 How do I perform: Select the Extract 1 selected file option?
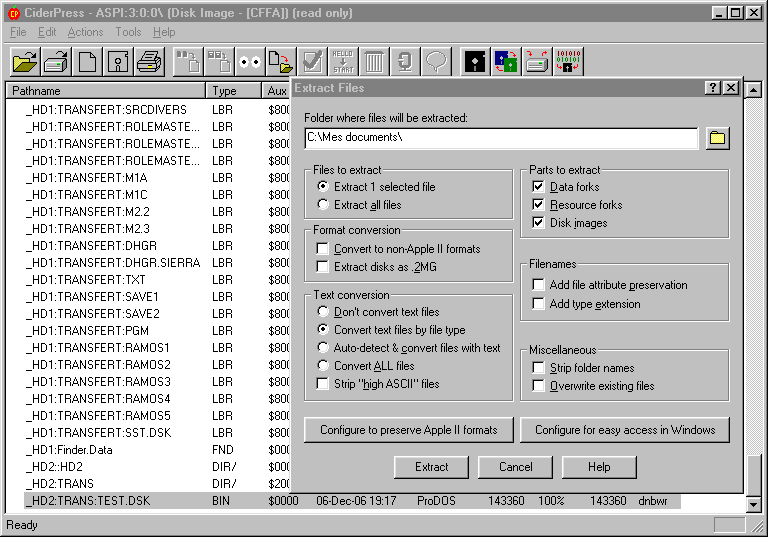point(376,187)
